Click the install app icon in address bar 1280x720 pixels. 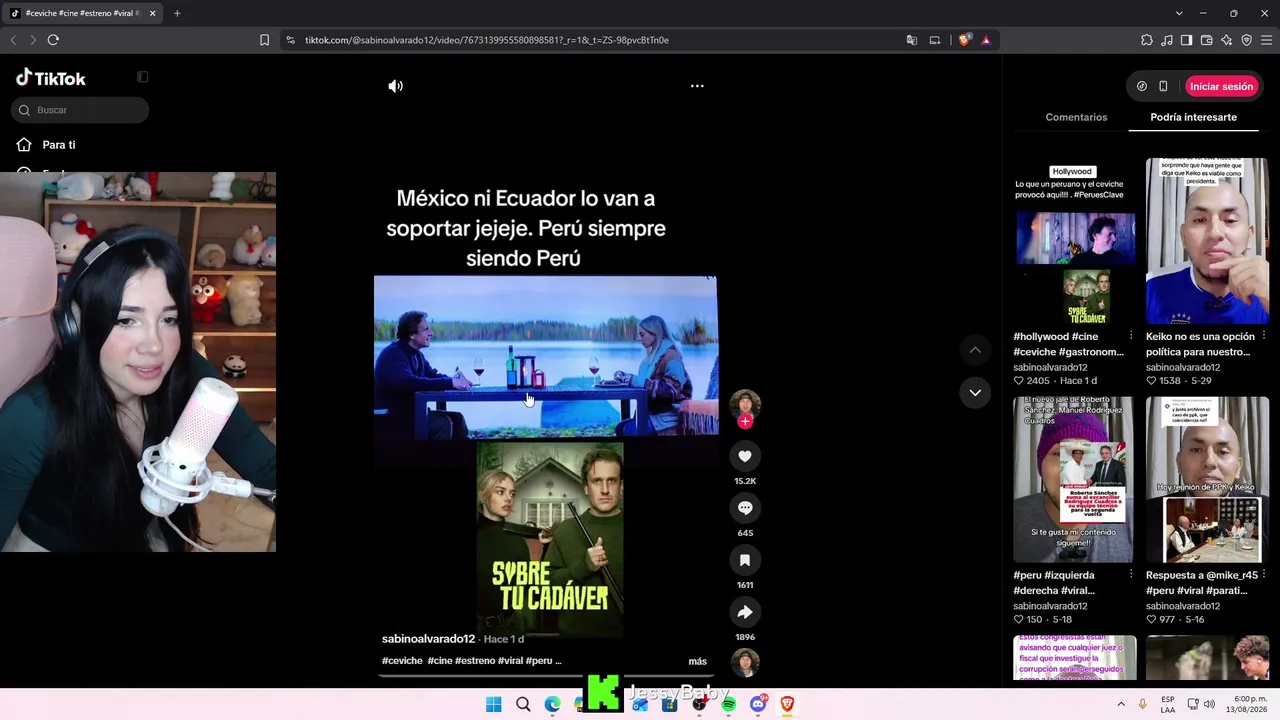[935, 40]
